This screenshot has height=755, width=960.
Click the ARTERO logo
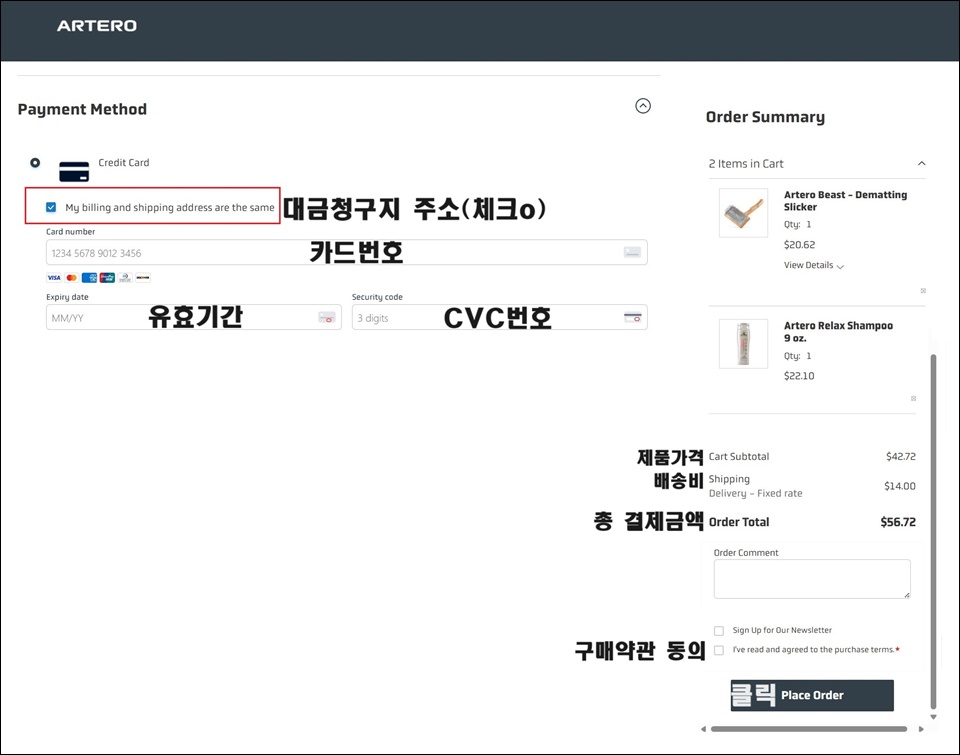[x=97, y=26]
